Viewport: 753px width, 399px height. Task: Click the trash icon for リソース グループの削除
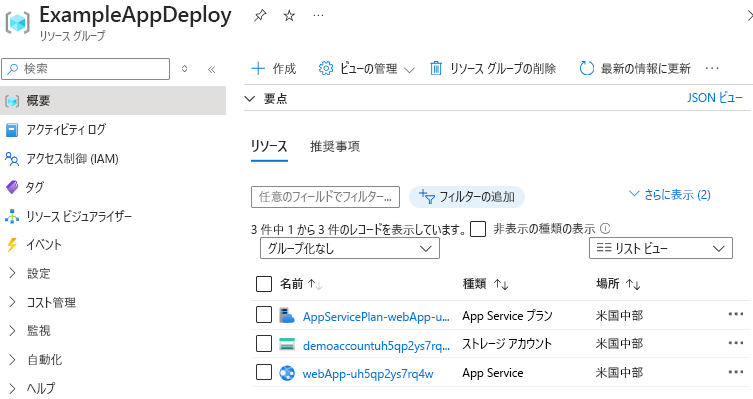(436, 68)
